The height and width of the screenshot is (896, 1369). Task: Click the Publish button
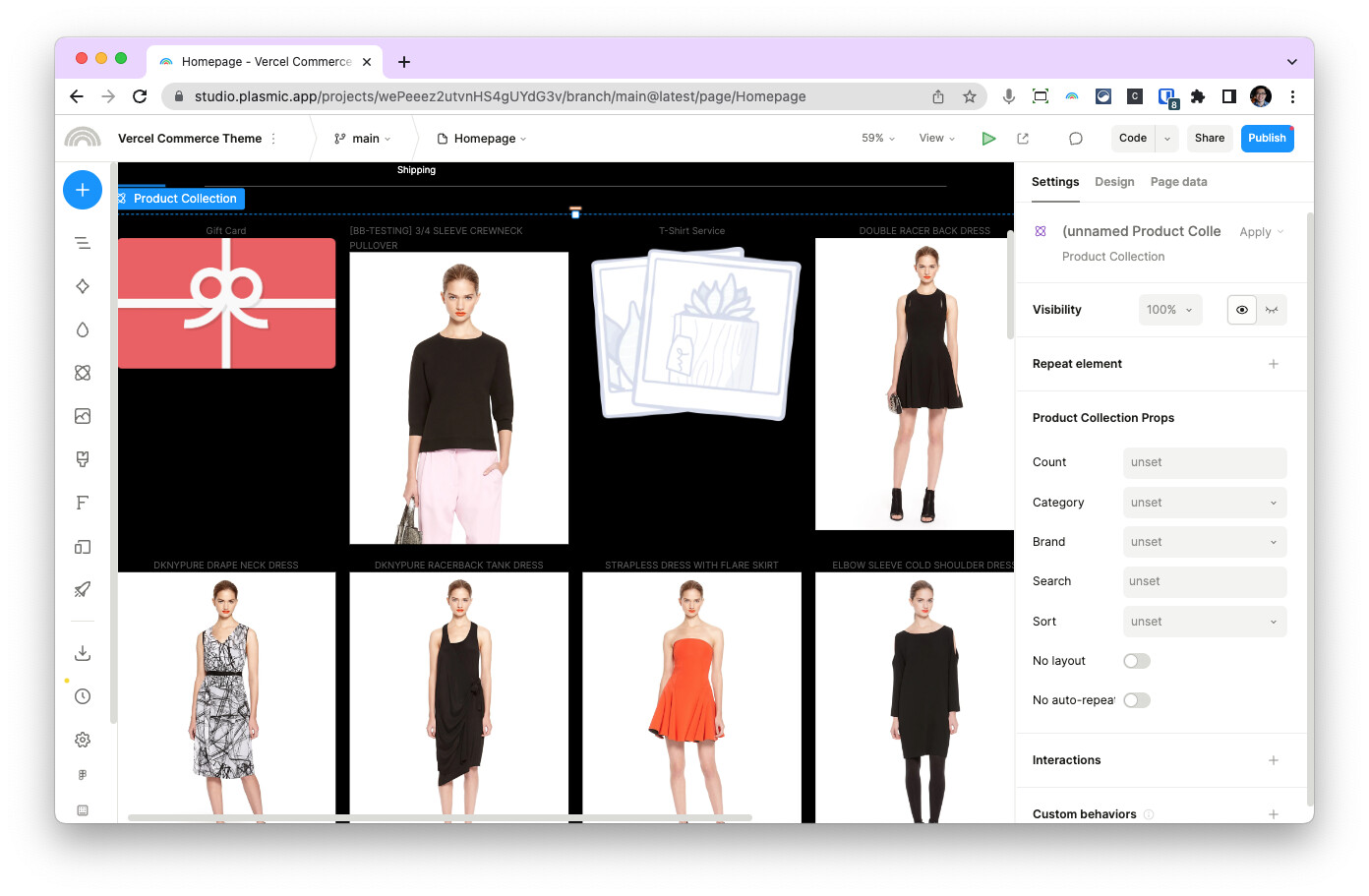point(1267,139)
